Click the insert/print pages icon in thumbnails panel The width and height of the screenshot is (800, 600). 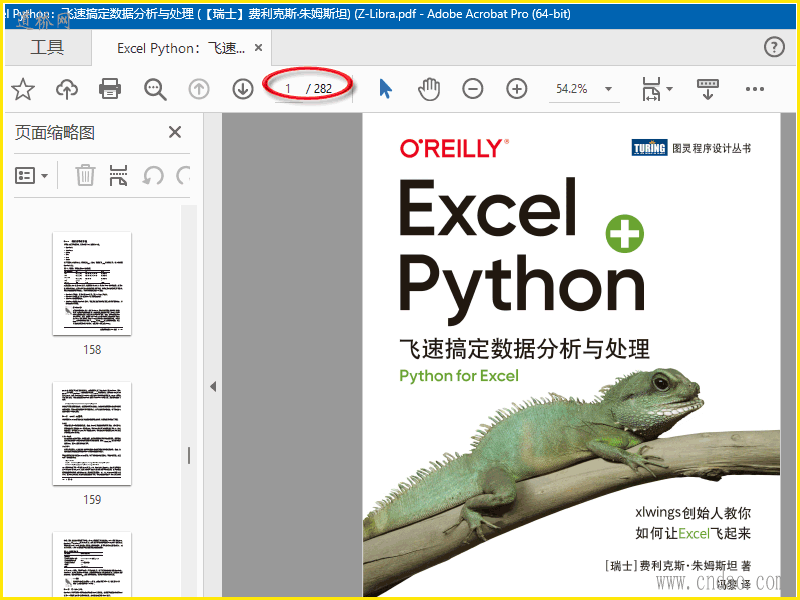(118, 176)
